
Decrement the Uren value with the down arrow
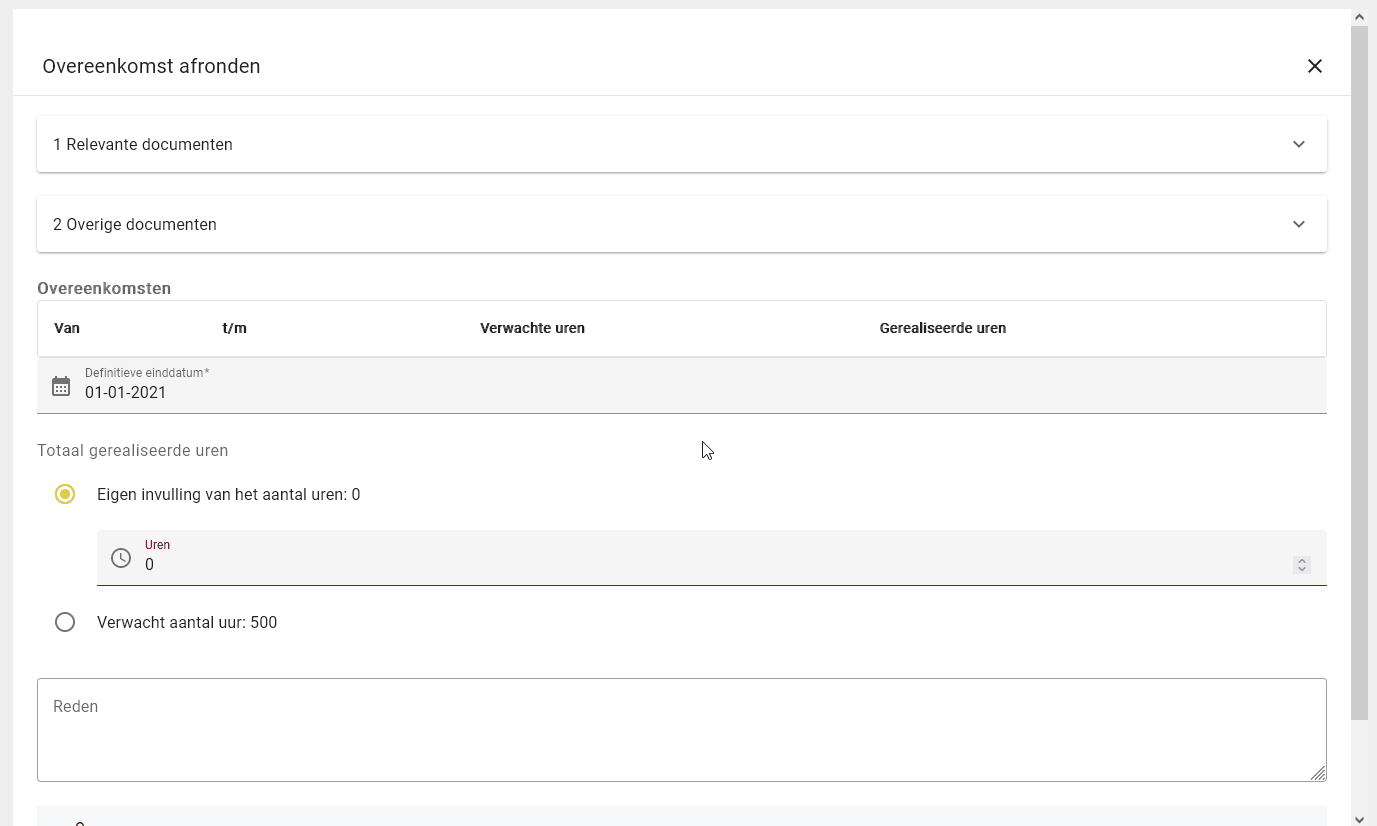click(x=1301, y=569)
